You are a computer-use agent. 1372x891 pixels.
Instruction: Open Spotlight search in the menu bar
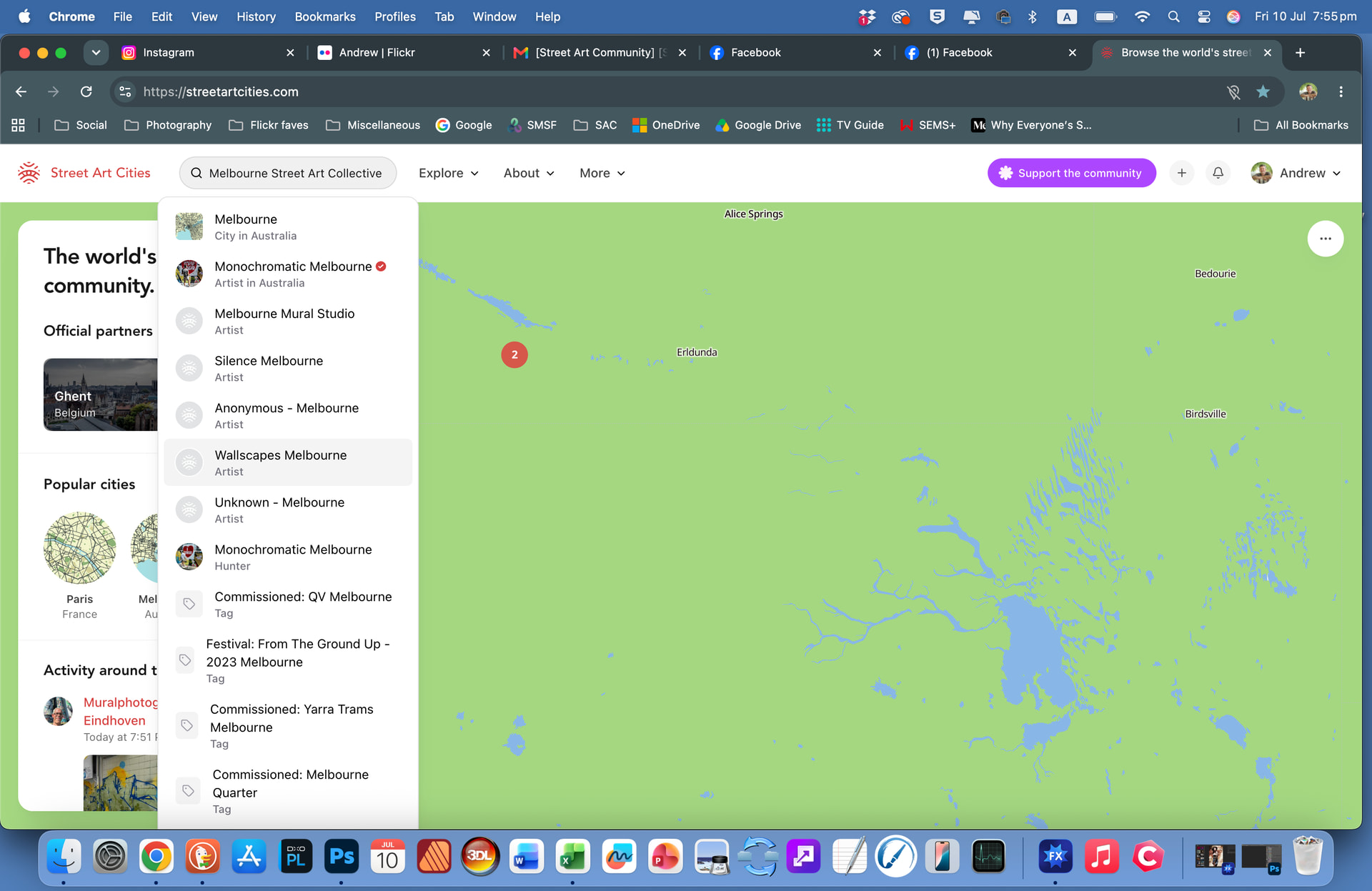(1173, 16)
